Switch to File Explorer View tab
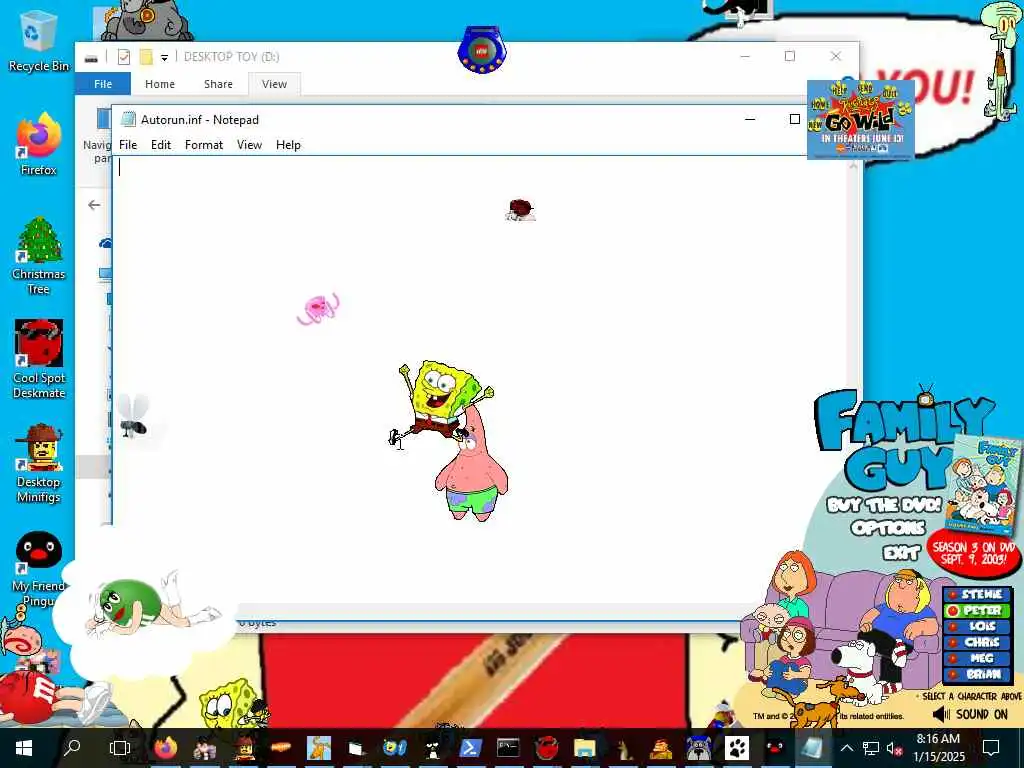 point(274,84)
